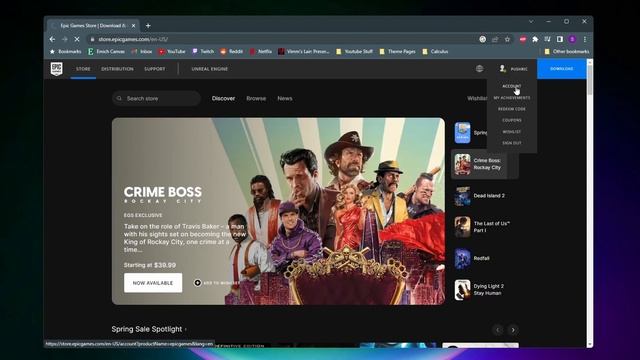Expand the Other bookmarks folder
The height and width of the screenshot is (360, 640).
tap(567, 51)
